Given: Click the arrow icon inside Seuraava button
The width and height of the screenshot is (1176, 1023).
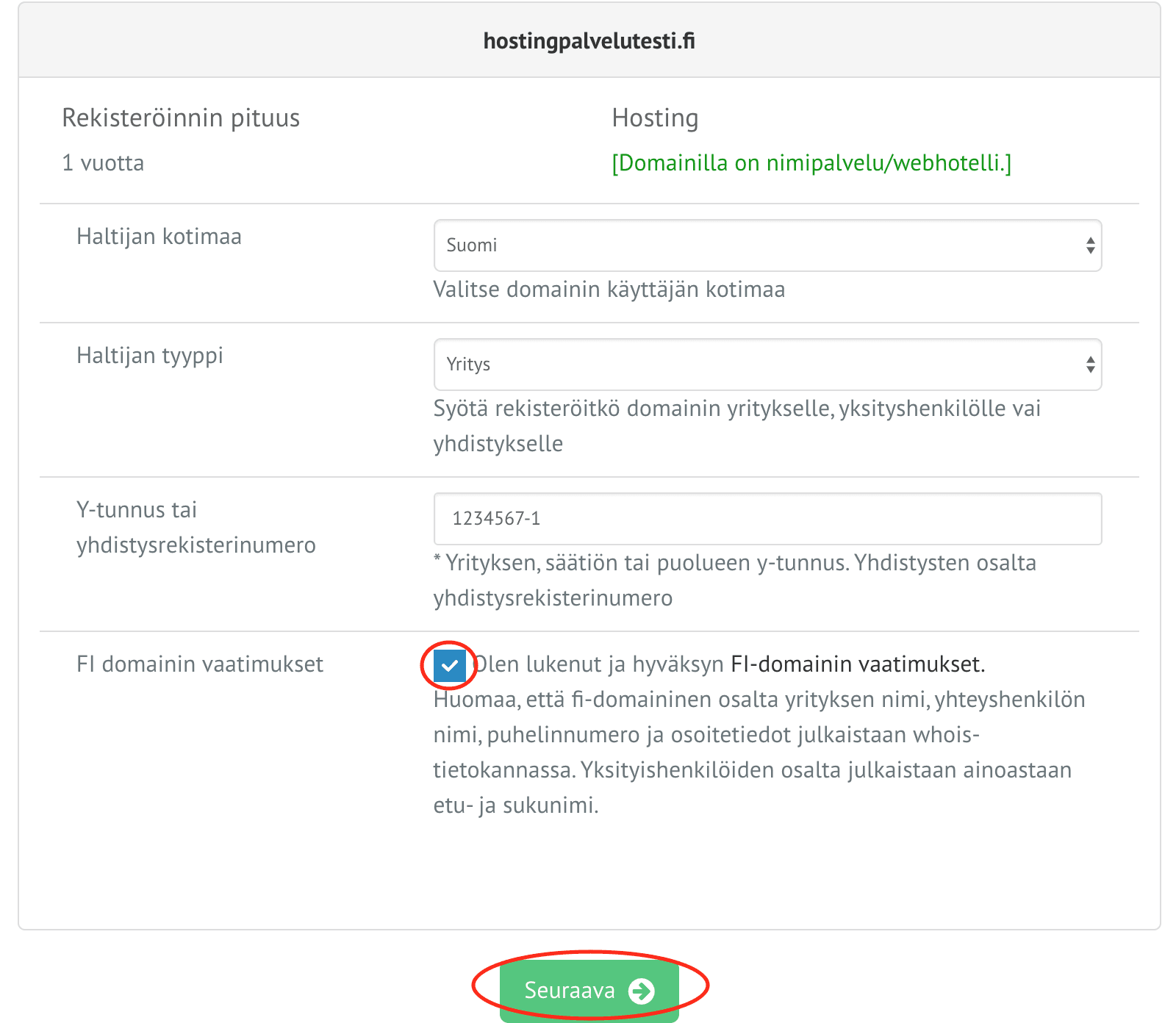Looking at the screenshot, I should (x=641, y=991).
